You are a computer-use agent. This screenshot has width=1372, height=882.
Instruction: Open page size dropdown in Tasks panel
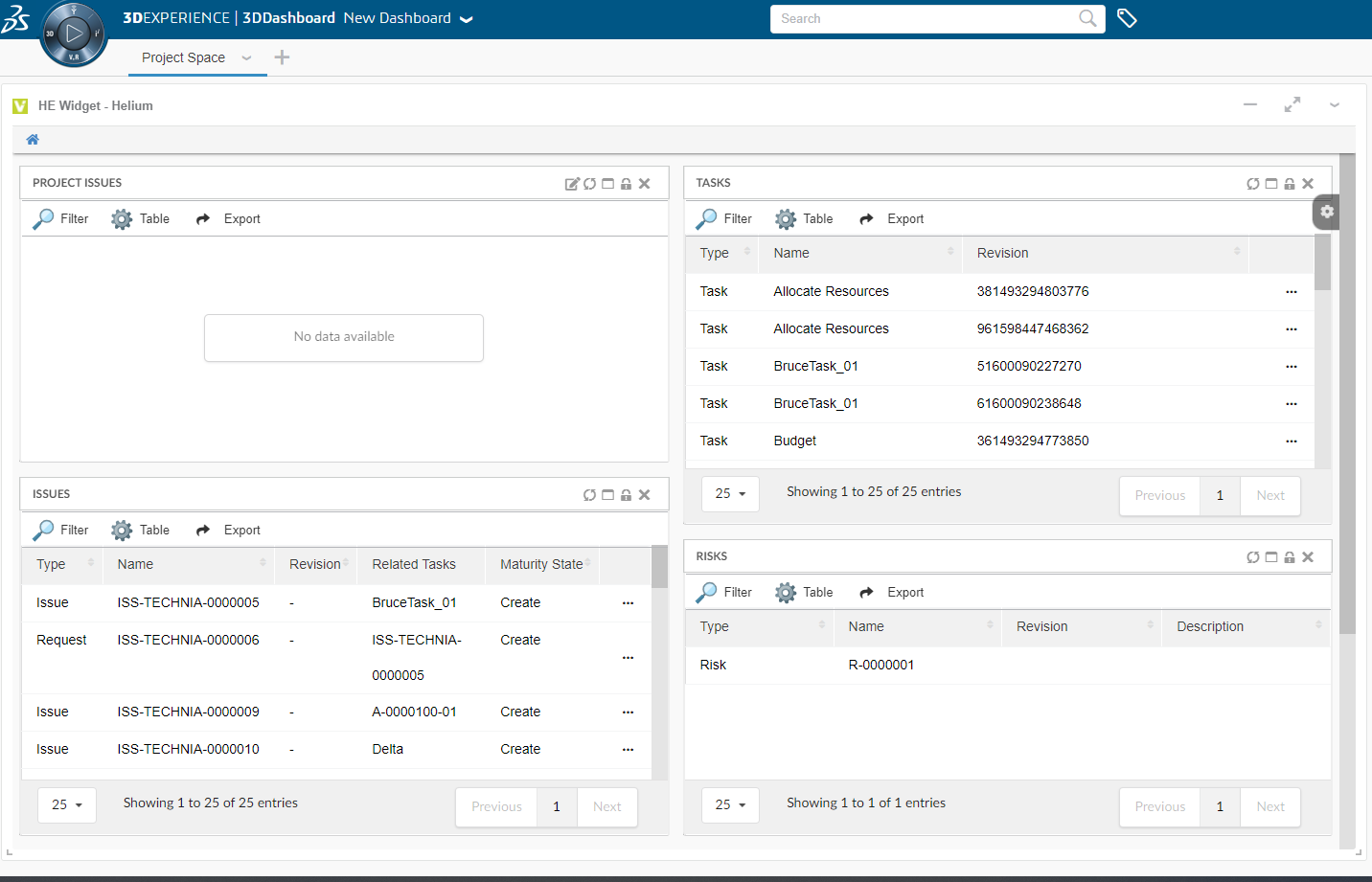tap(730, 494)
